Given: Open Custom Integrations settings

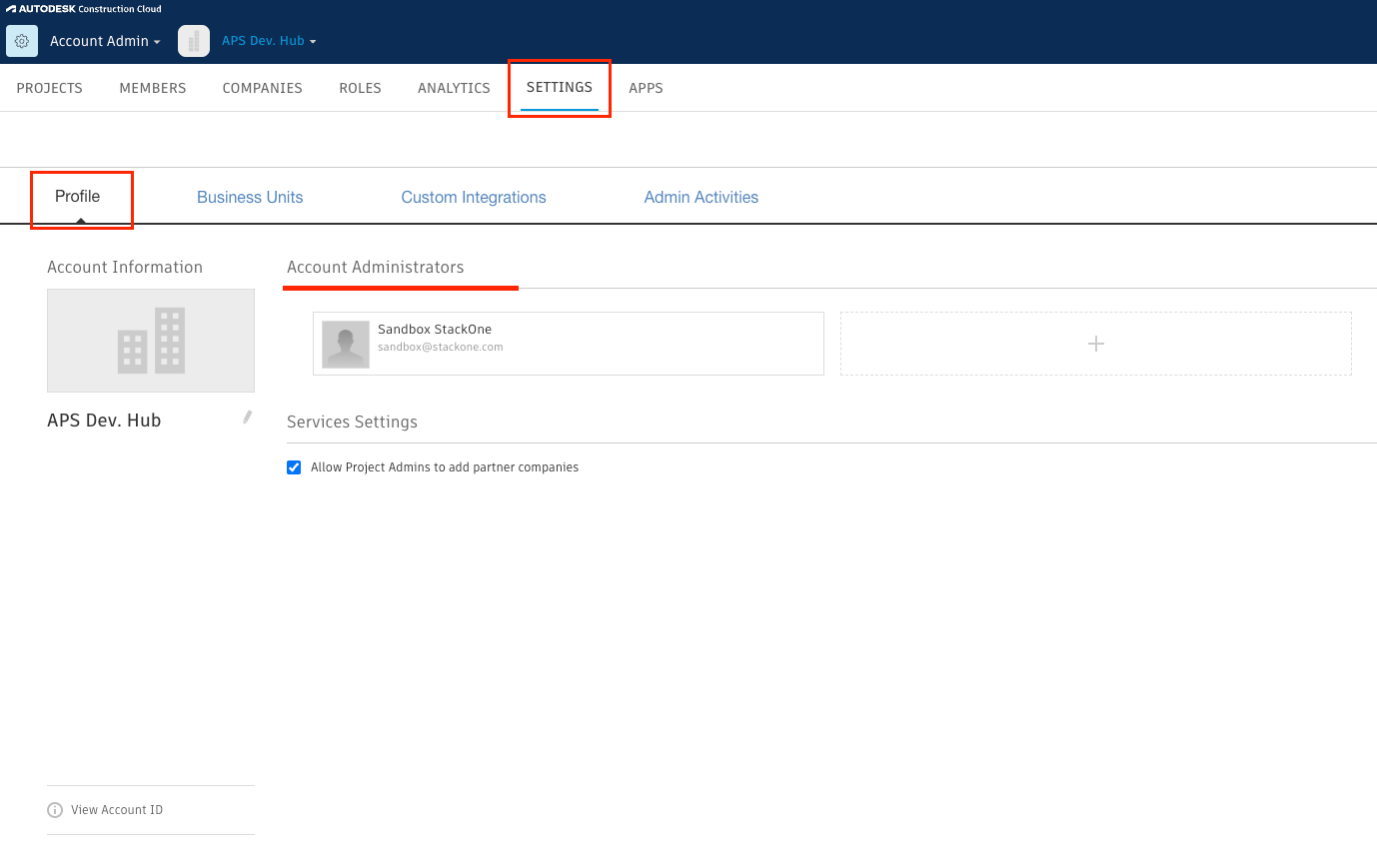Looking at the screenshot, I should [x=474, y=198].
